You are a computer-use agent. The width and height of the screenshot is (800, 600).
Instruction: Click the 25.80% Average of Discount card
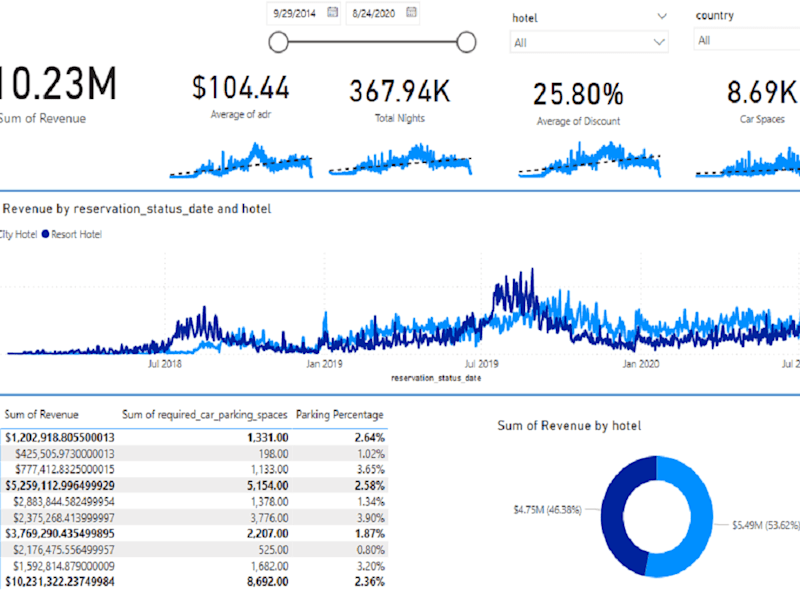[579, 104]
